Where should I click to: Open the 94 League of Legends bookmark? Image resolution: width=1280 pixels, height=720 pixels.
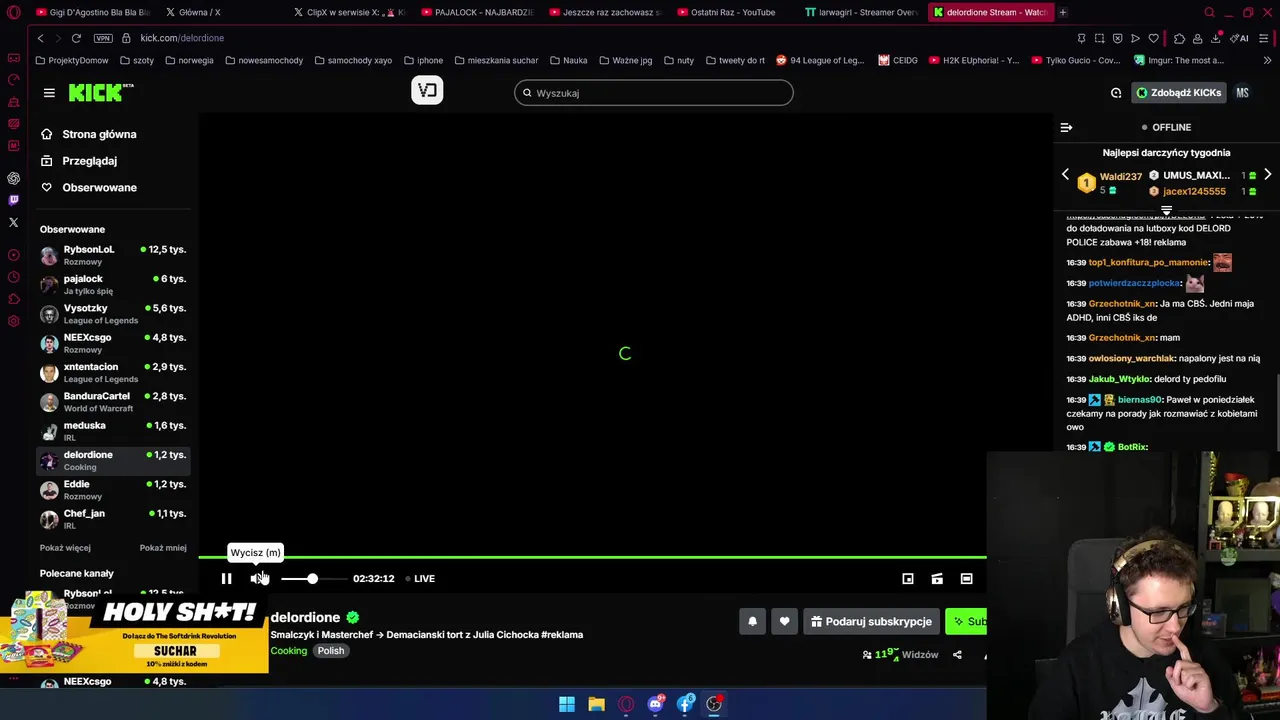click(x=820, y=60)
